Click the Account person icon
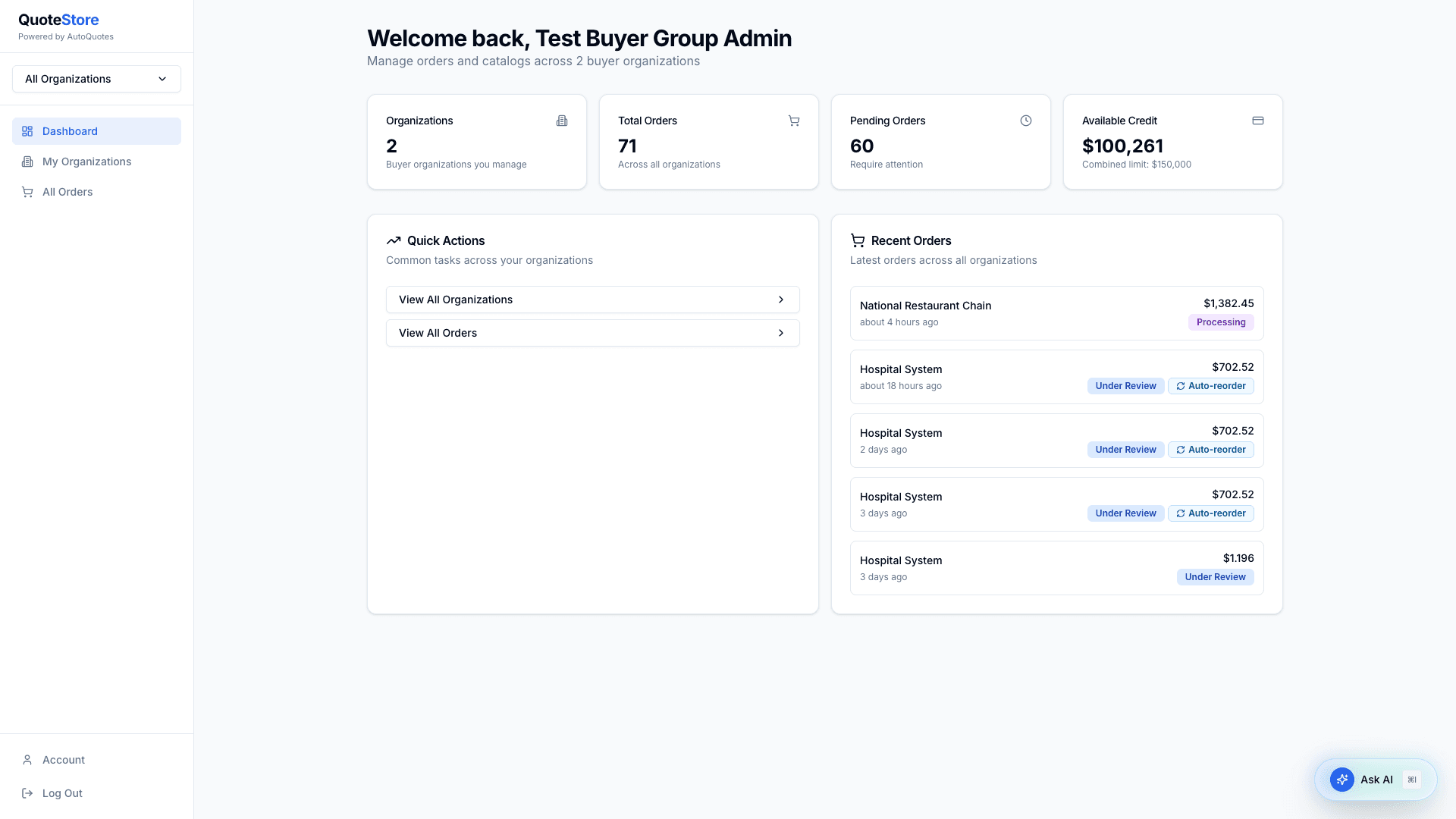 [27, 760]
